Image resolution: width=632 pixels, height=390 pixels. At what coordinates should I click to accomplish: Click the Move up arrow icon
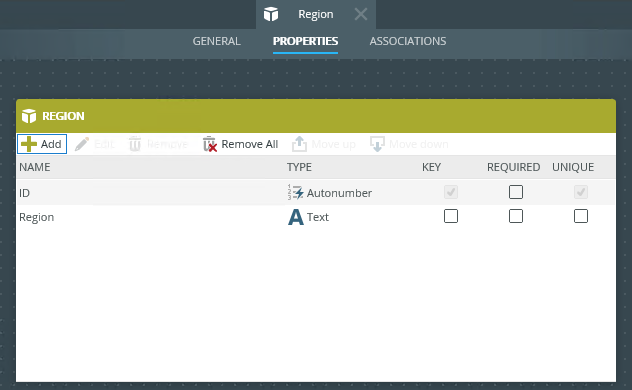[x=299, y=144]
